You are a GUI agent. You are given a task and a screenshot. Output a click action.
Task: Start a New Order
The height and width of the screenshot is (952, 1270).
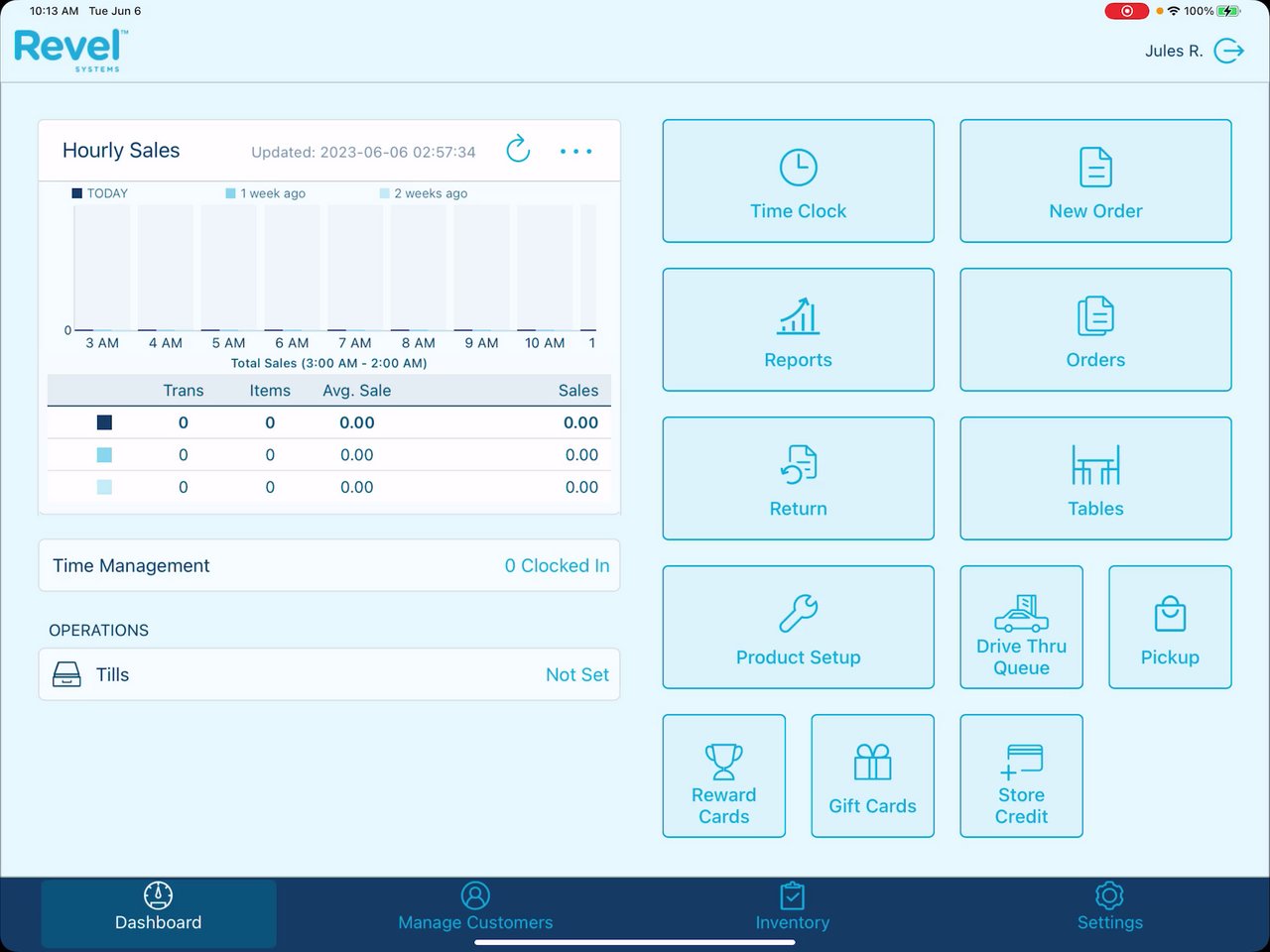pyautogui.click(x=1095, y=181)
